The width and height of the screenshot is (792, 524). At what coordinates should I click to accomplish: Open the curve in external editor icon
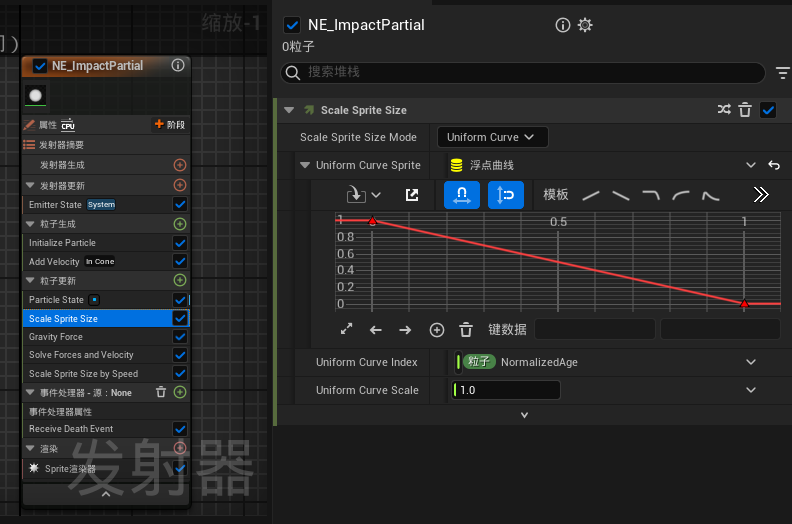click(412, 195)
